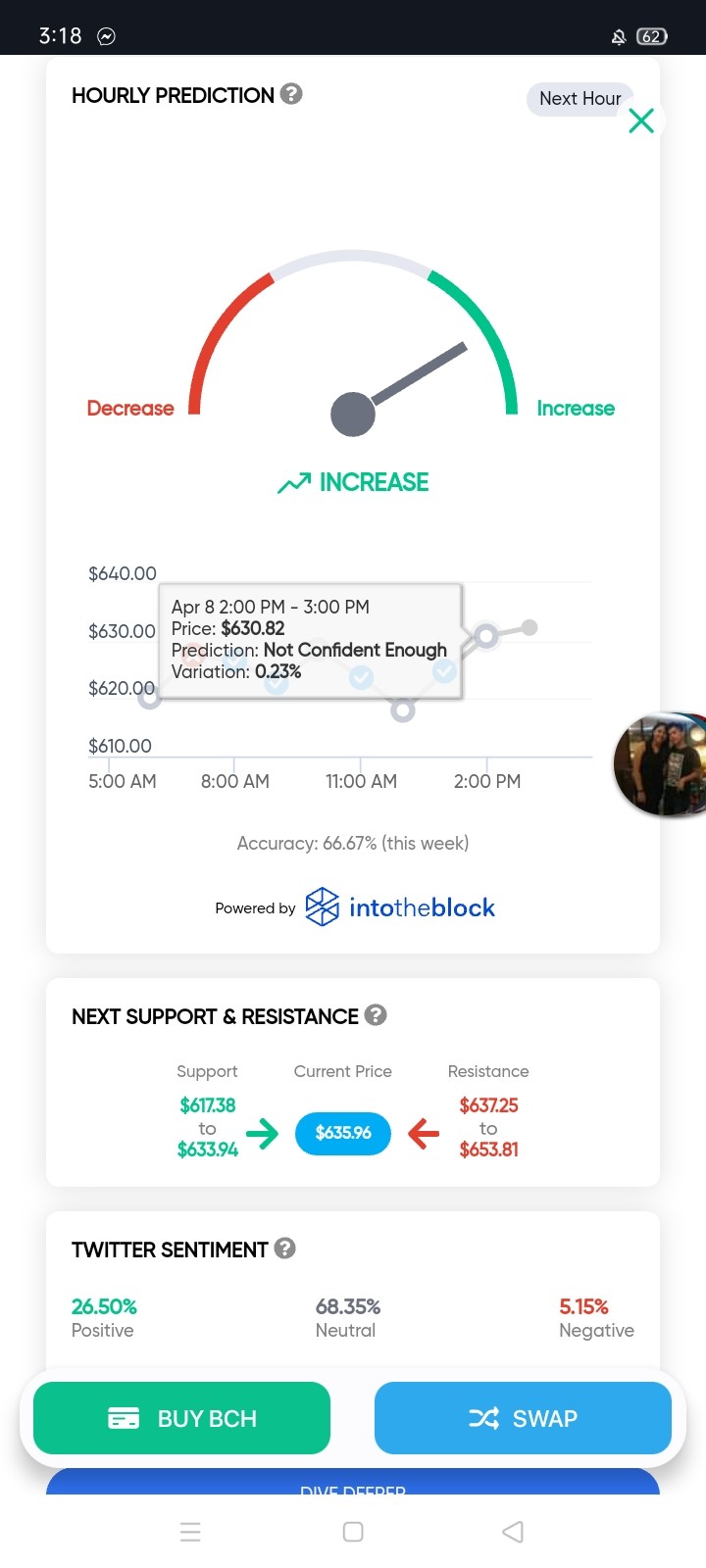Viewport: 706px width, 1568px height.
Task: Go back with Android back arrow
Action: [513, 1532]
